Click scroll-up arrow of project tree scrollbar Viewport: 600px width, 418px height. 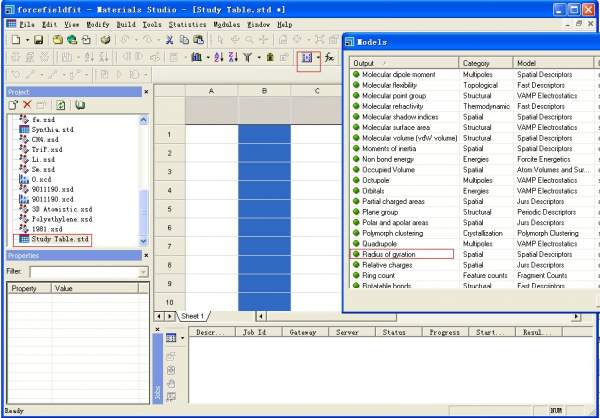tap(143, 120)
